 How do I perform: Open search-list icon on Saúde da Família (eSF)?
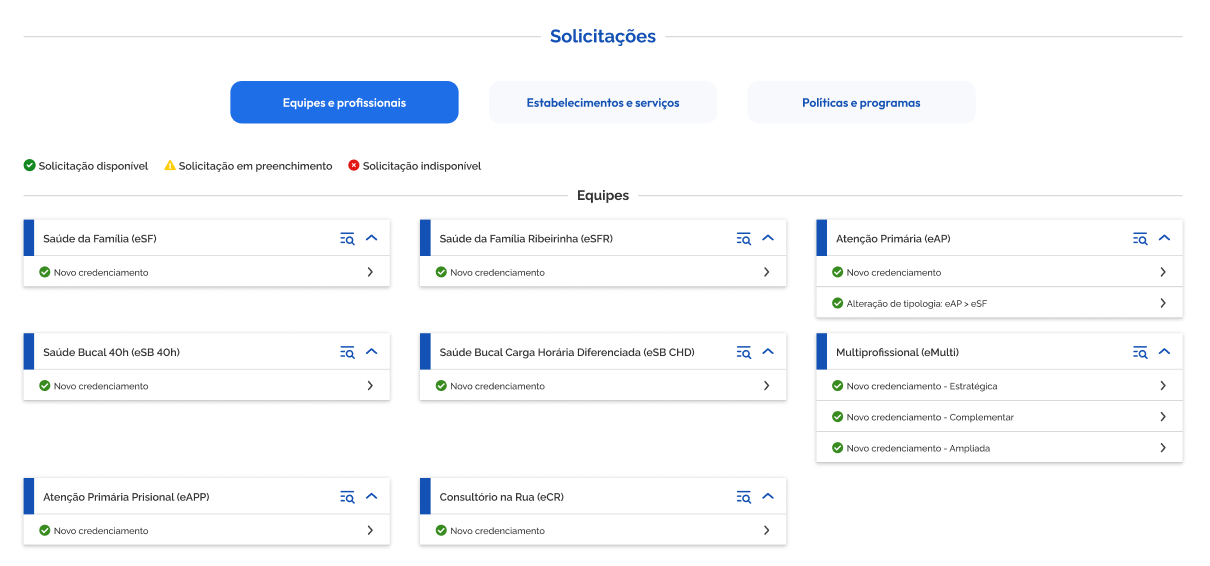[x=347, y=239]
